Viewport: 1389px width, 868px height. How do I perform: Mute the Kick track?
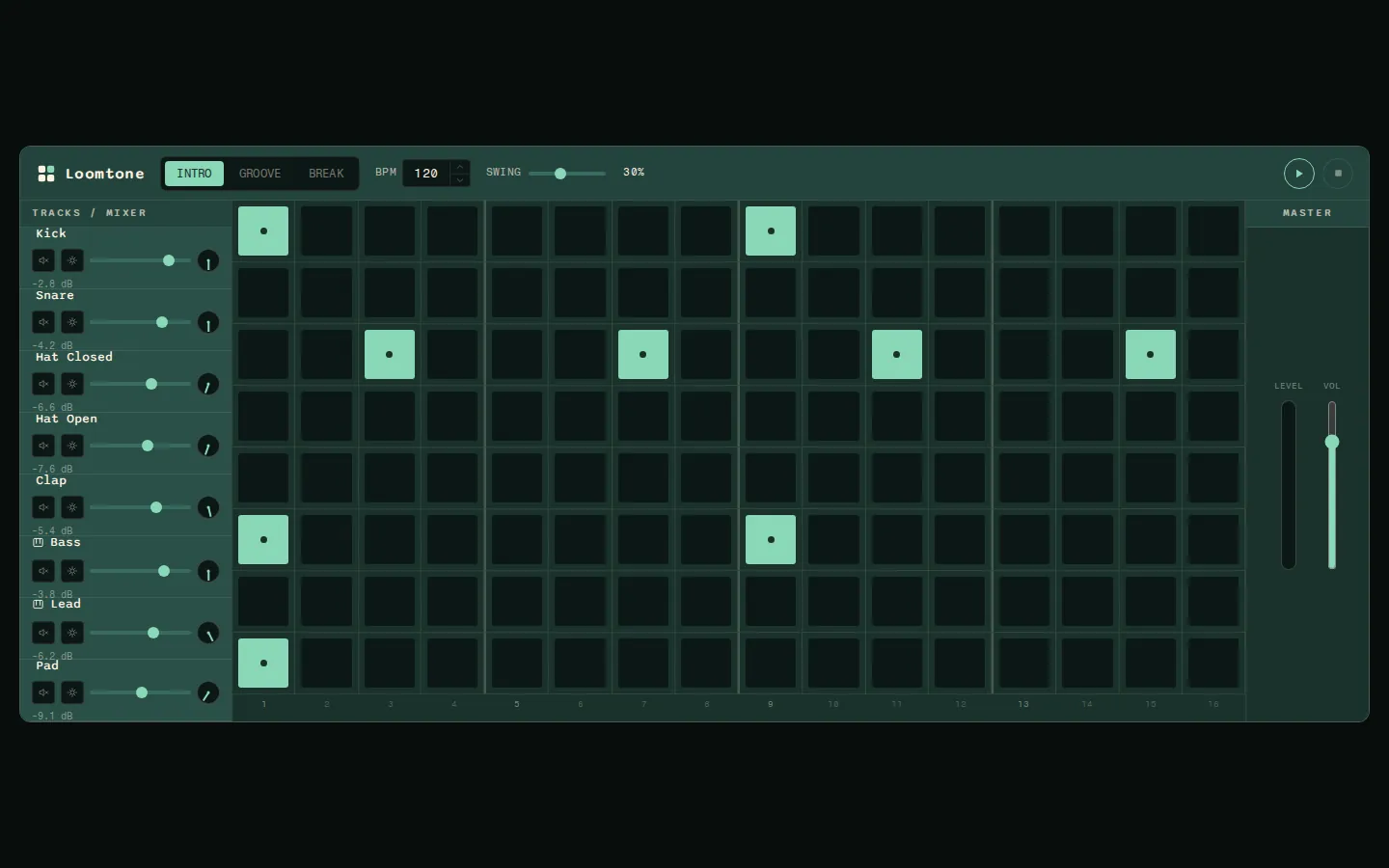(x=43, y=260)
